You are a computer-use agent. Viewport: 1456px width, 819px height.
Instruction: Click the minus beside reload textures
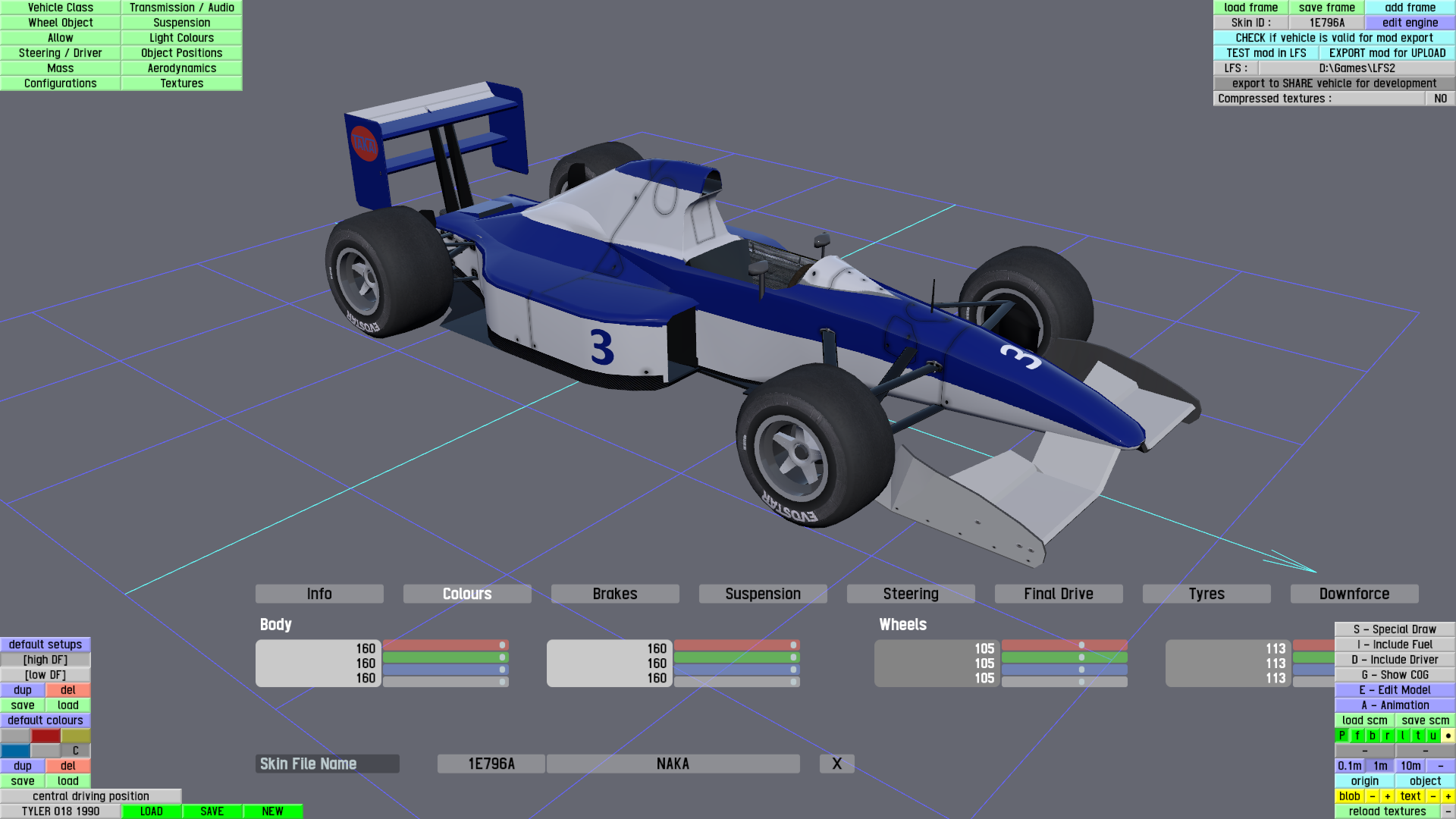[1448, 811]
